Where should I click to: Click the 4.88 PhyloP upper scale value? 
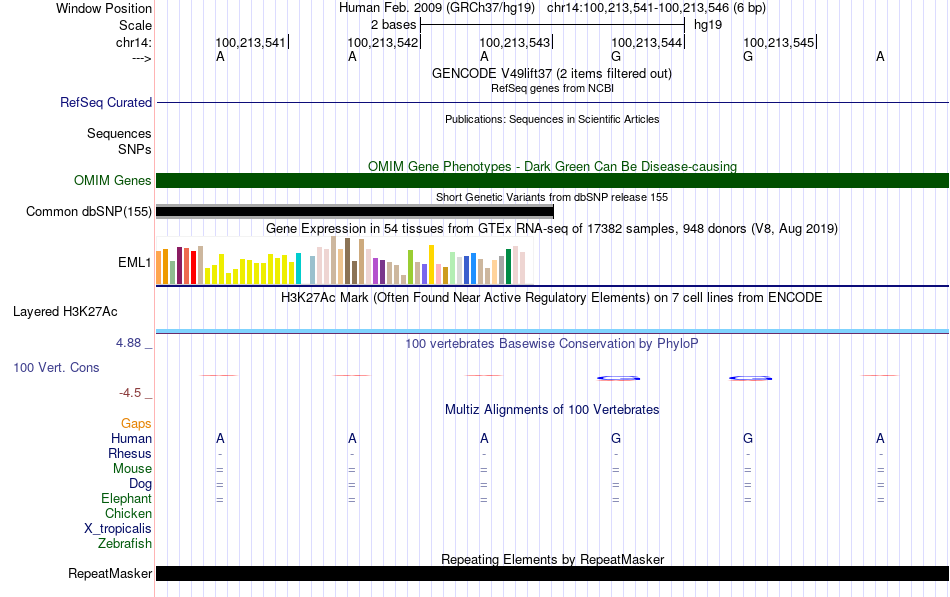pyautogui.click(x=128, y=343)
